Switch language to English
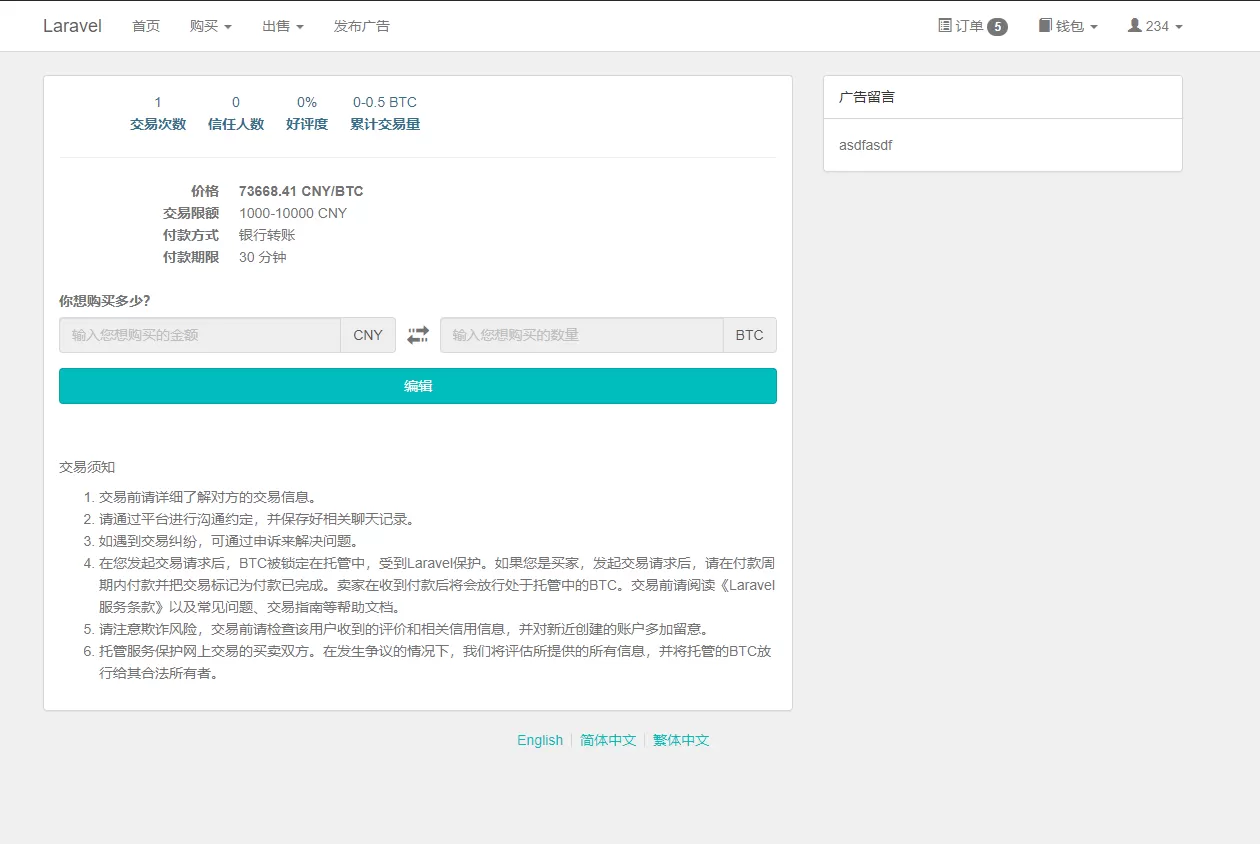 pyautogui.click(x=540, y=740)
